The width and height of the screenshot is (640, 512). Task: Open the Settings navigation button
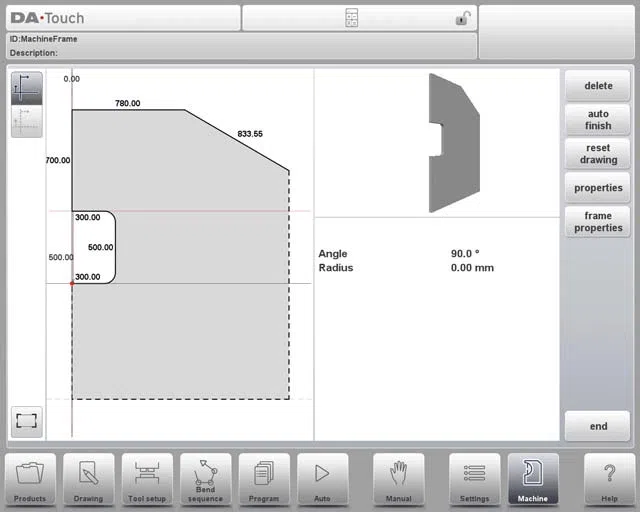[474, 479]
